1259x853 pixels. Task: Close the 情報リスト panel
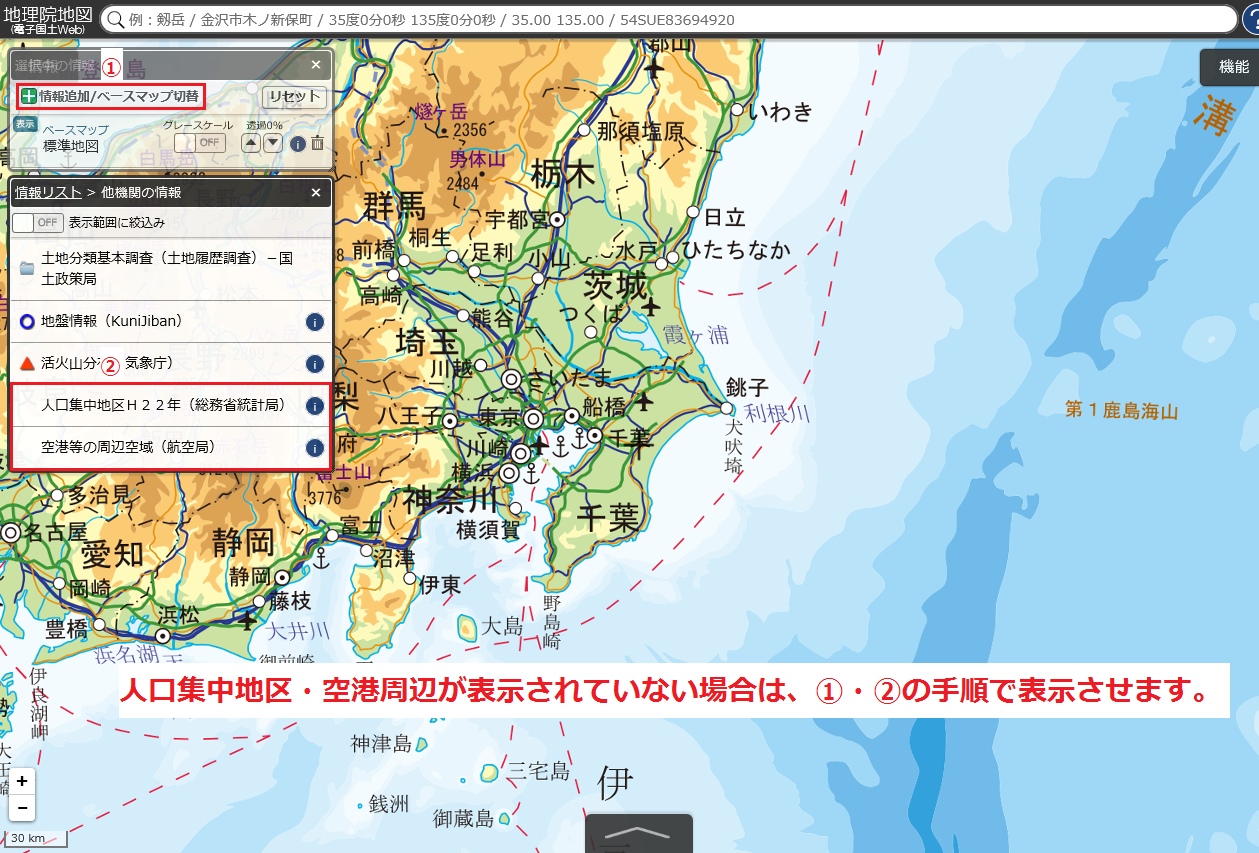pyautogui.click(x=316, y=192)
